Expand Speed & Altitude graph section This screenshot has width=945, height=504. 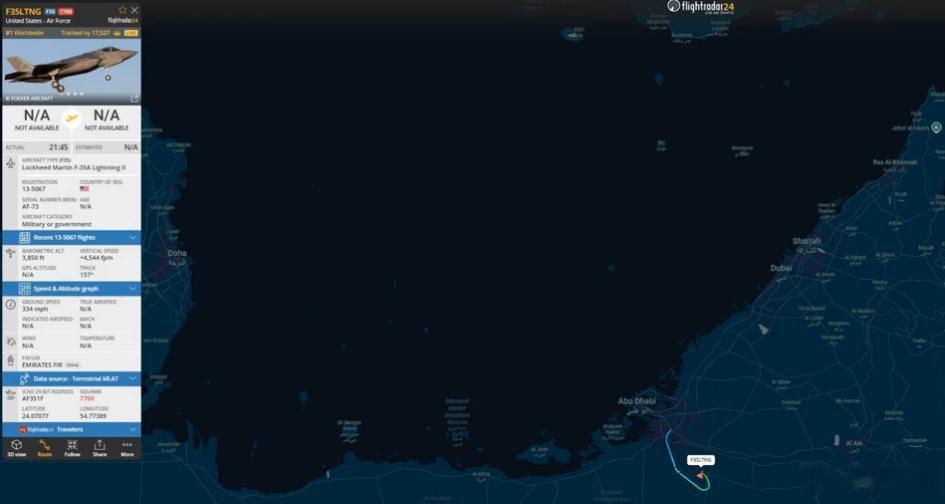click(x=72, y=289)
